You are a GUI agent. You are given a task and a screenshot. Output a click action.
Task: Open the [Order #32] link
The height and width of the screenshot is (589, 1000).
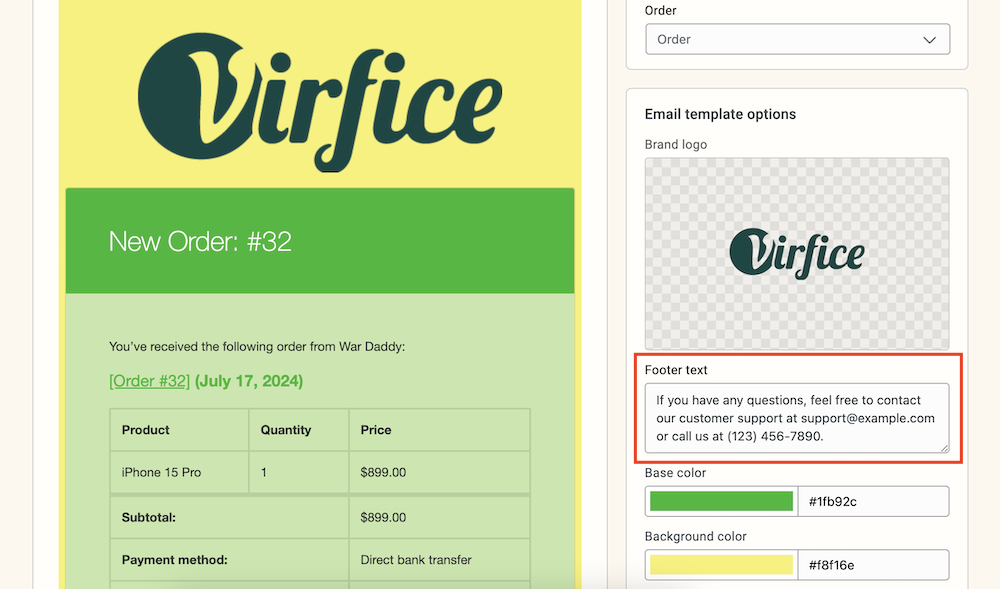pos(149,381)
